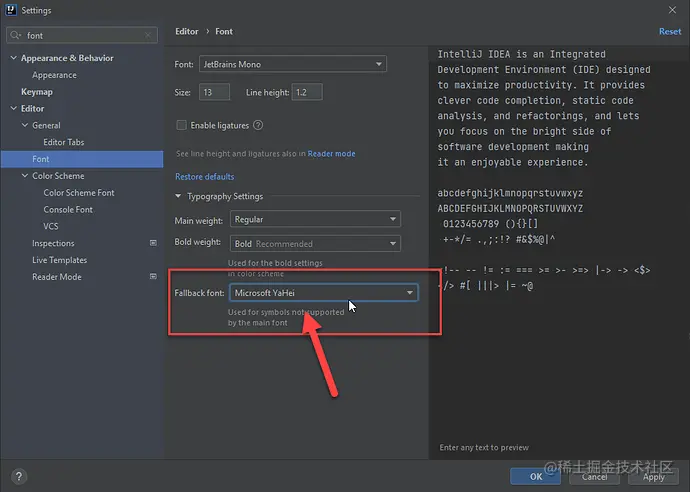Open the Font dropdown showing JetBrains Mono

click(293, 64)
